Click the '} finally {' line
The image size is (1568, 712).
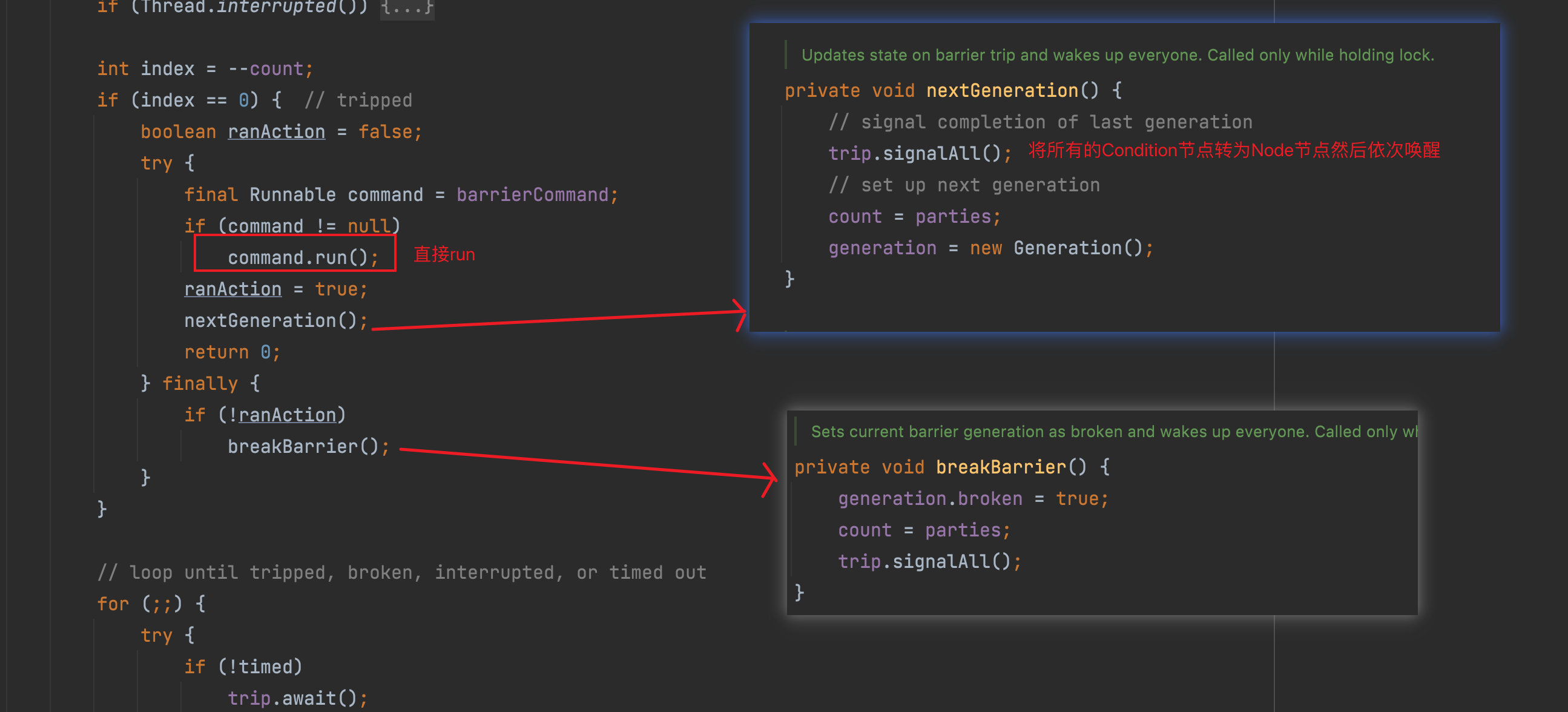point(200,383)
